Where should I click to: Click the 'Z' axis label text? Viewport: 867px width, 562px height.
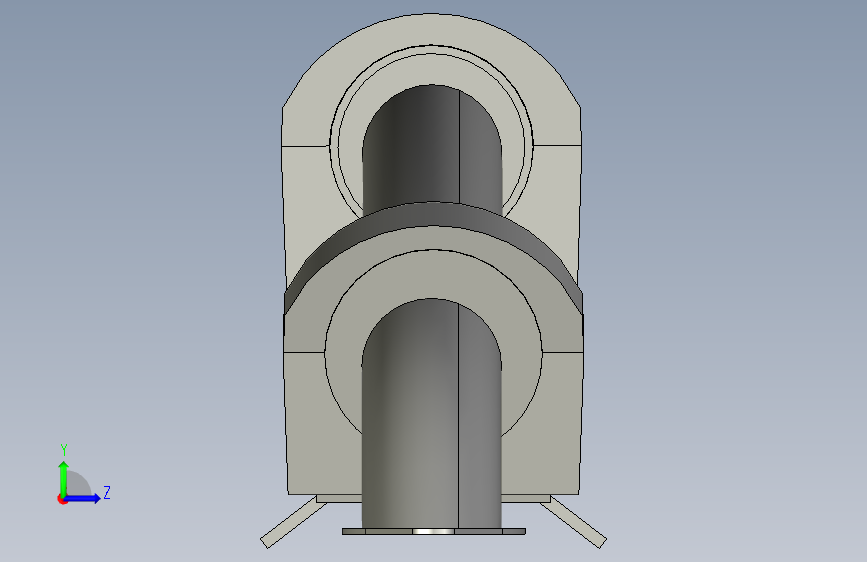[x=107, y=492]
